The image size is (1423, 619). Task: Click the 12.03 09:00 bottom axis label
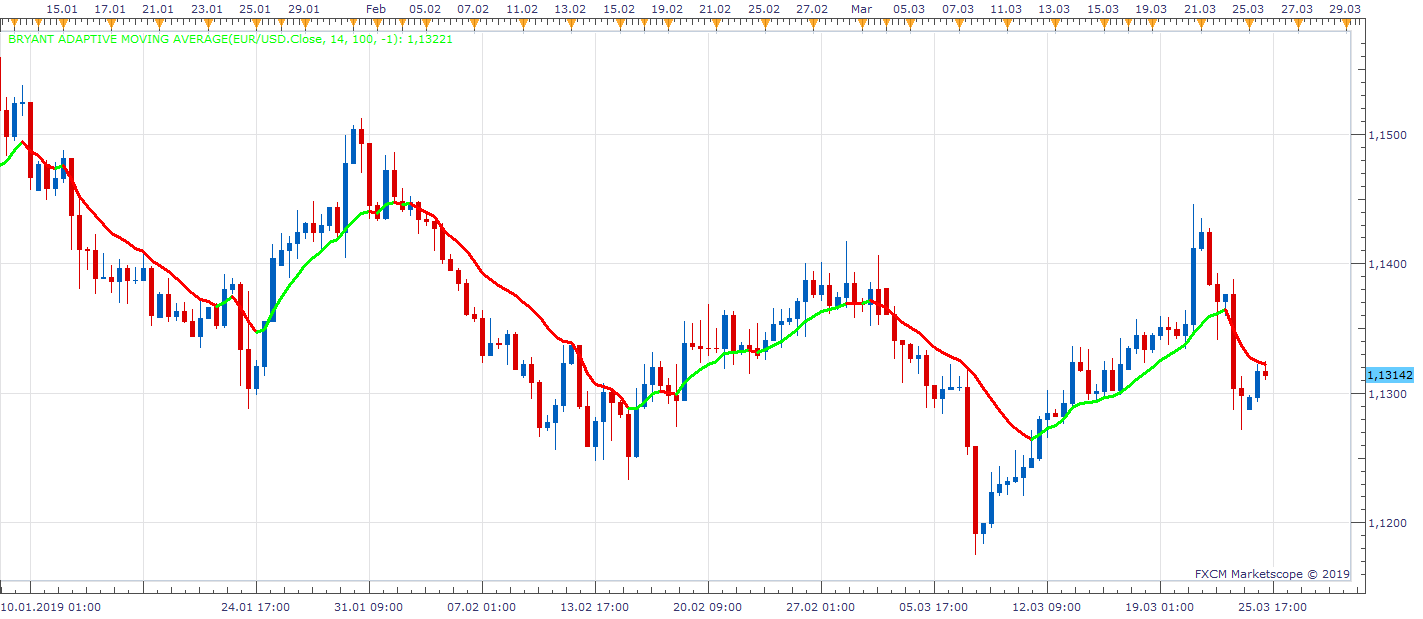1047,607
